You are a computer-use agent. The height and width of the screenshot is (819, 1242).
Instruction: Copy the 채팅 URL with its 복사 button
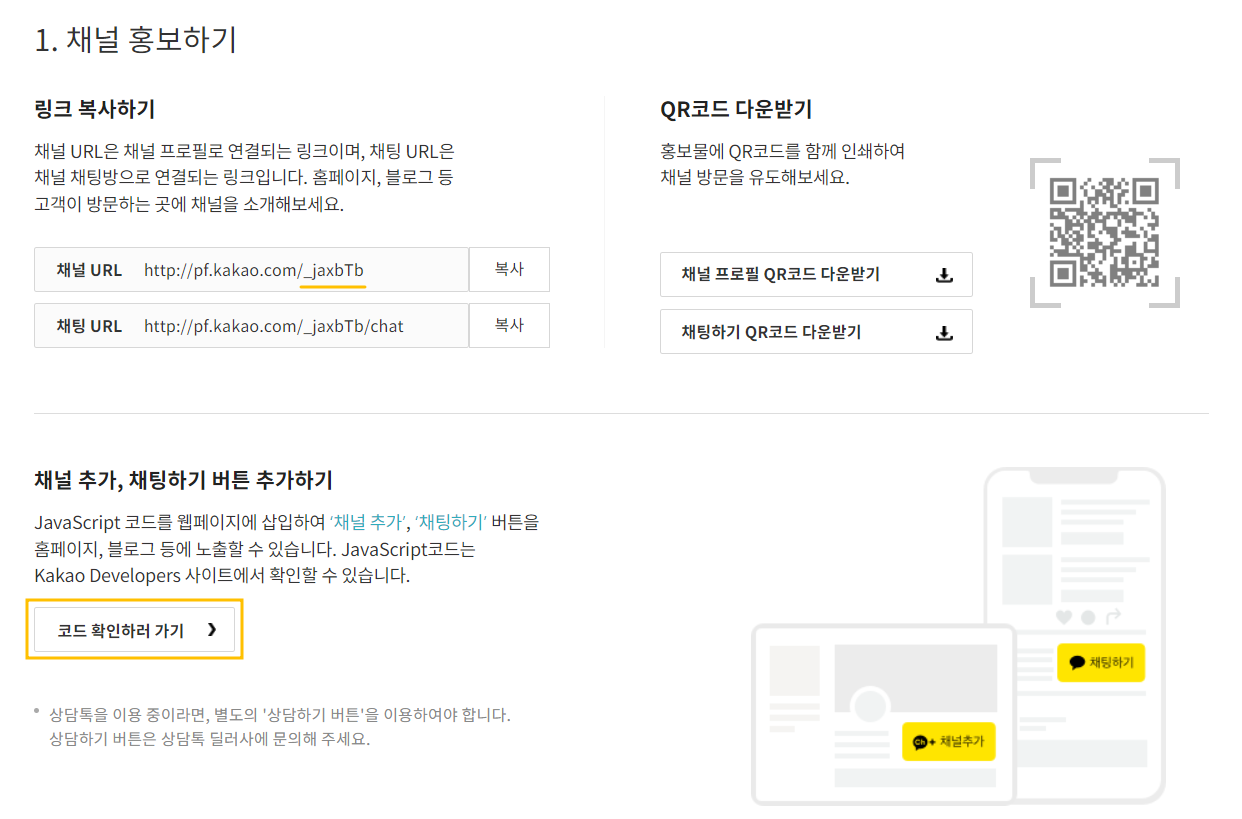click(509, 325)
